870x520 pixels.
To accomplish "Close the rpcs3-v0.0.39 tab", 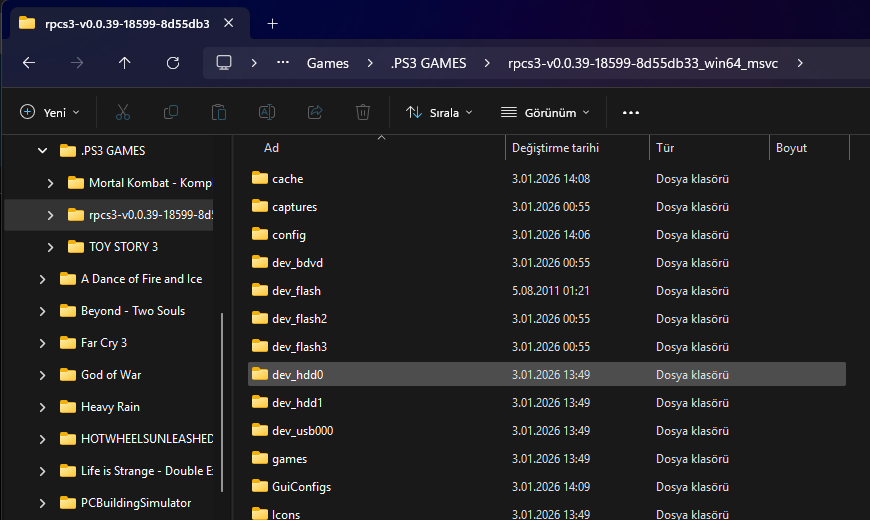I will [229, 23].
